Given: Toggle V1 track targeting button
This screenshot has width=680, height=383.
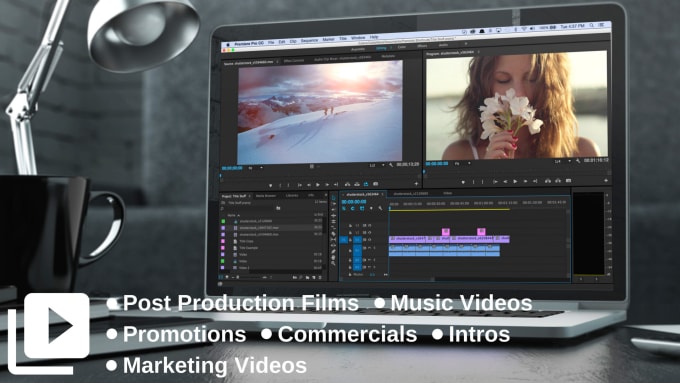Looking at the screenshot, I should [x=357, y=239].
